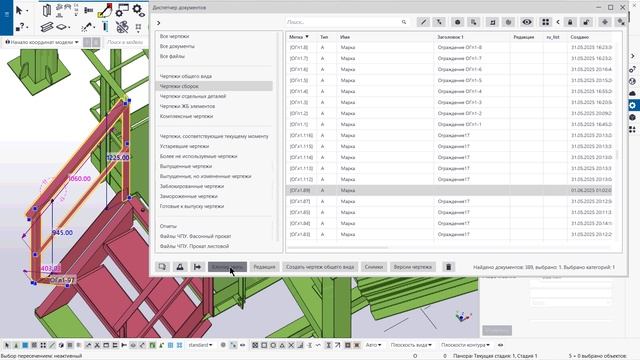Toggle the first selection switch arrow in bottom toolbar
640x360 pixels.
(x=7, y=345)
